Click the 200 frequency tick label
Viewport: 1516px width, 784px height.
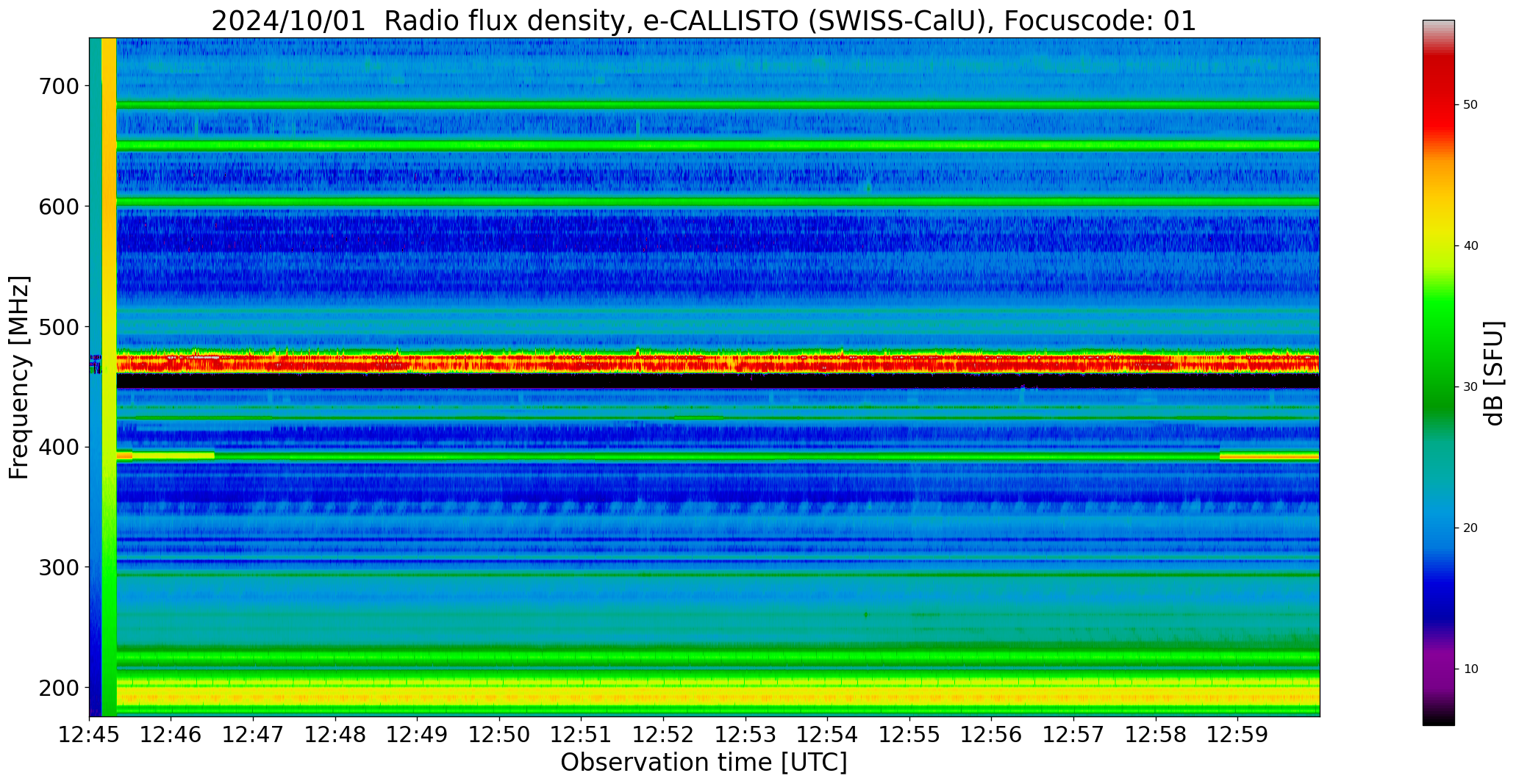pos(59,688)
